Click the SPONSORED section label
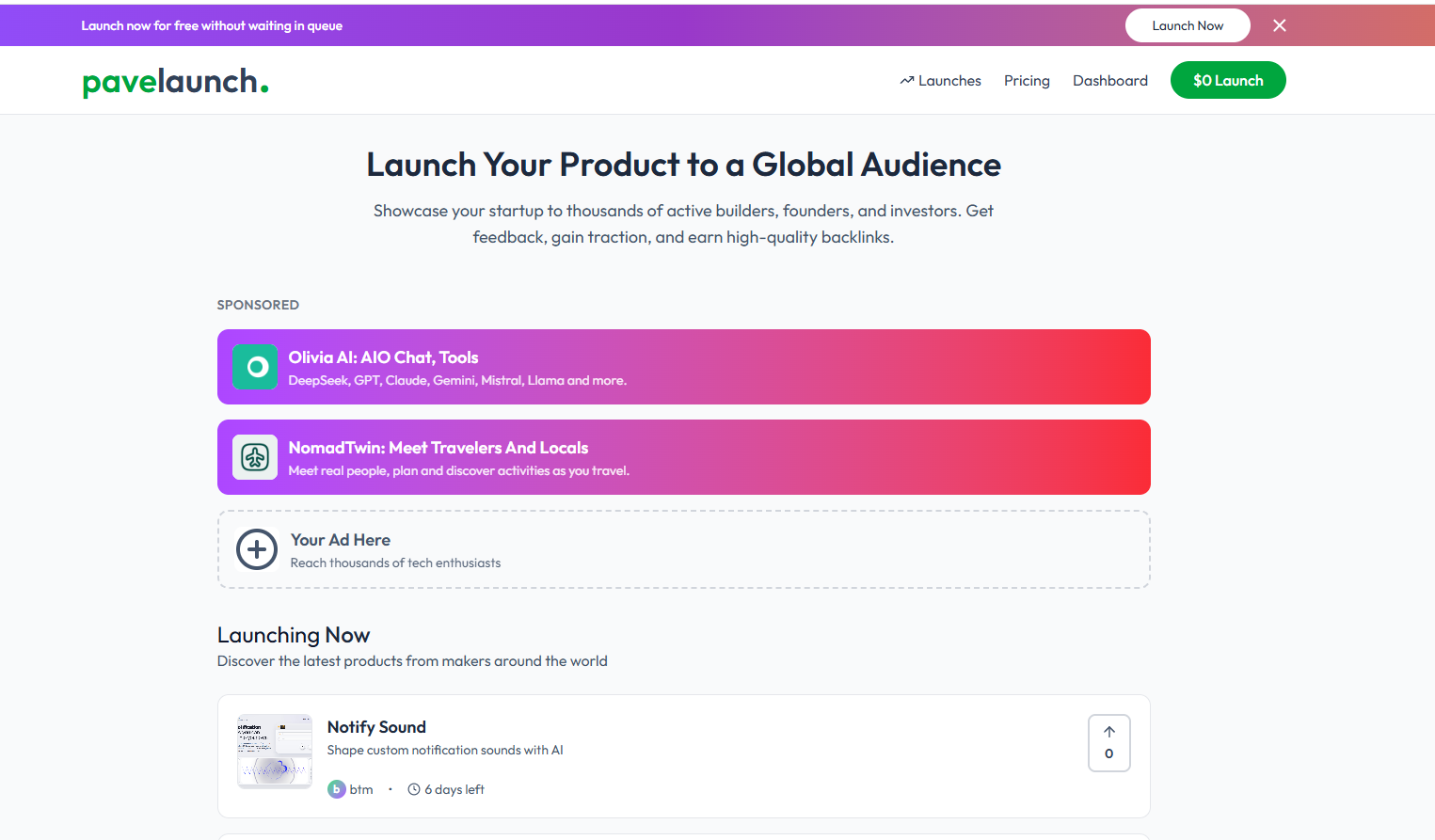 tap(258, 305)
